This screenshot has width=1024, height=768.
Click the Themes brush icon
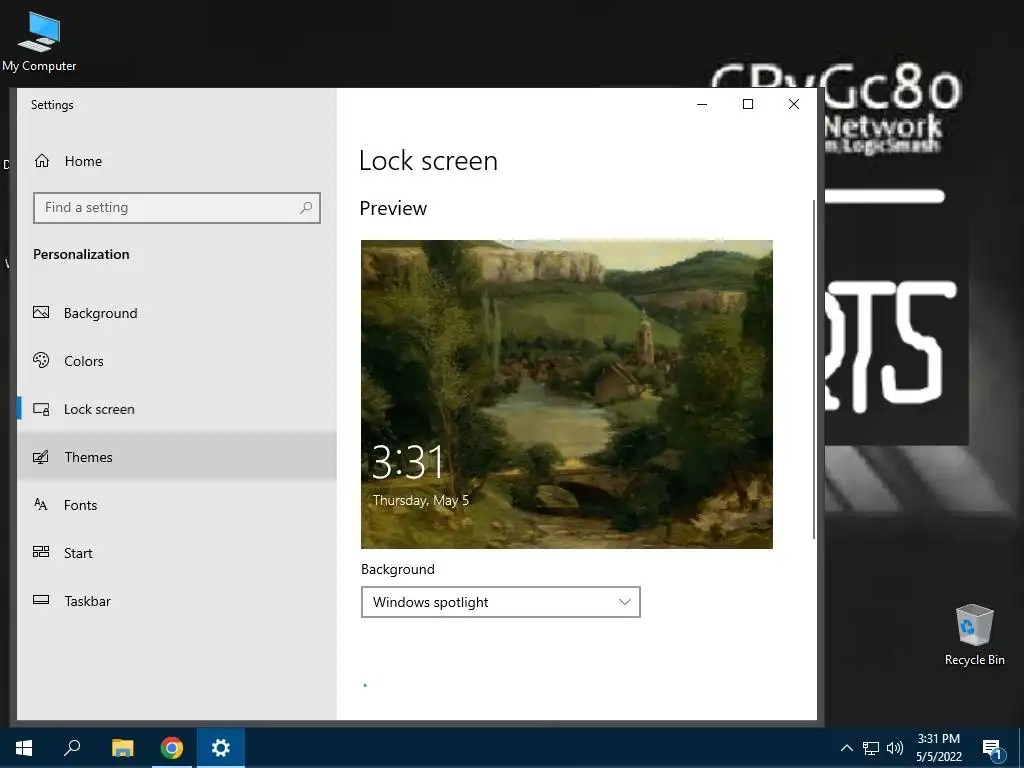pyautogui.click(x=41, y=456)
